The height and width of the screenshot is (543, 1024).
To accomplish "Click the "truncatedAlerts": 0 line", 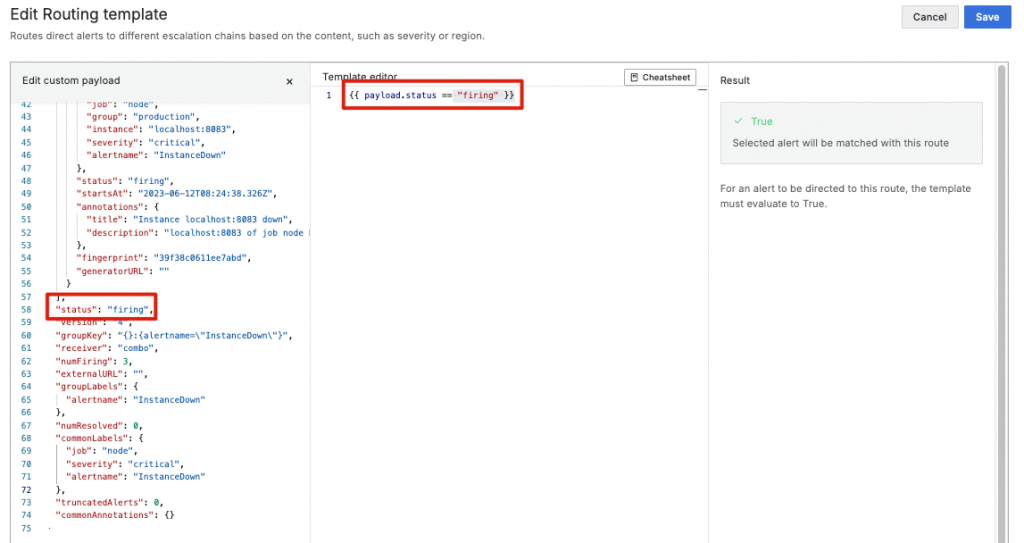I will pos(109,502).
